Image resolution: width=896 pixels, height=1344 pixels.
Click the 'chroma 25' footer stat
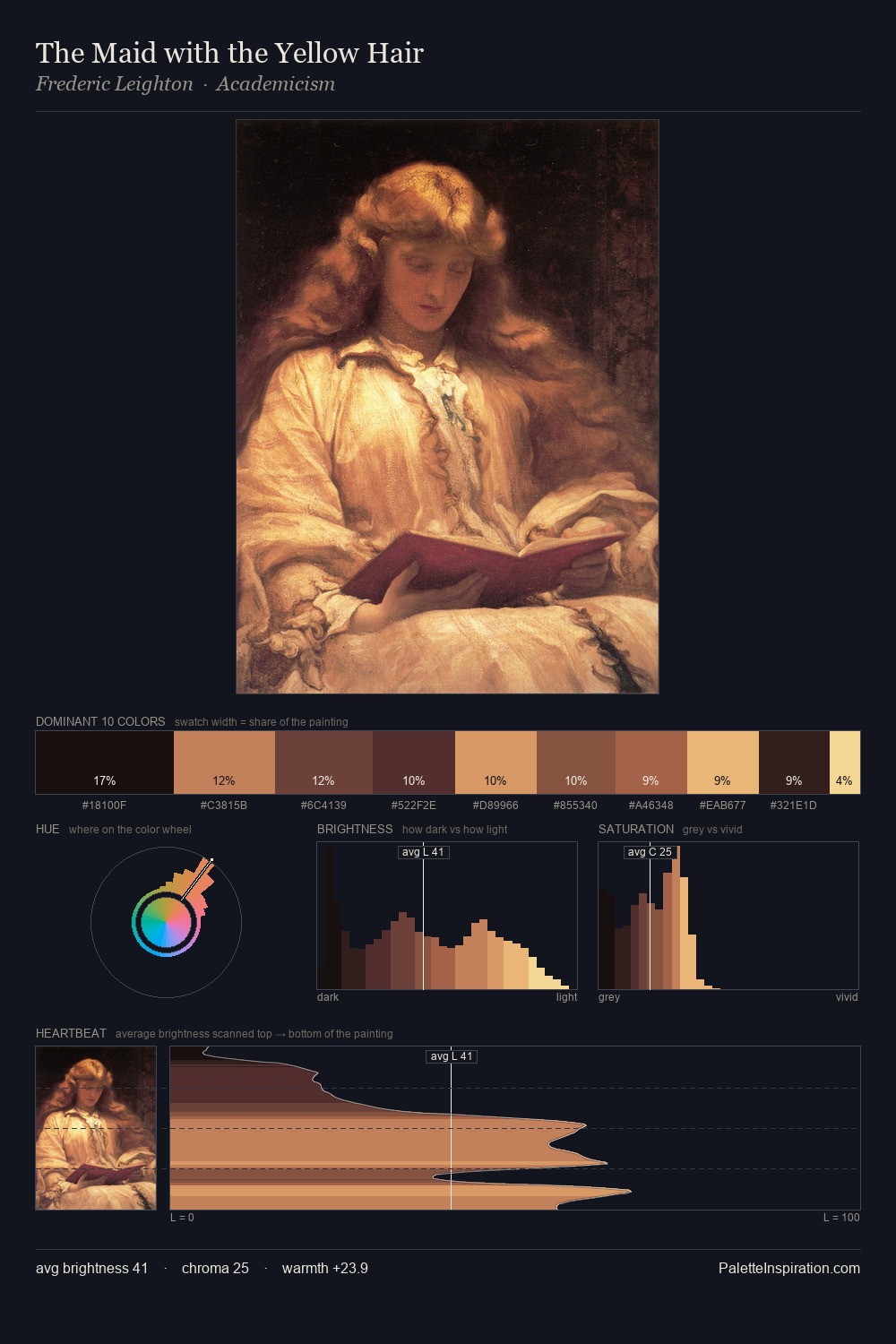[x=215, y=1268]
